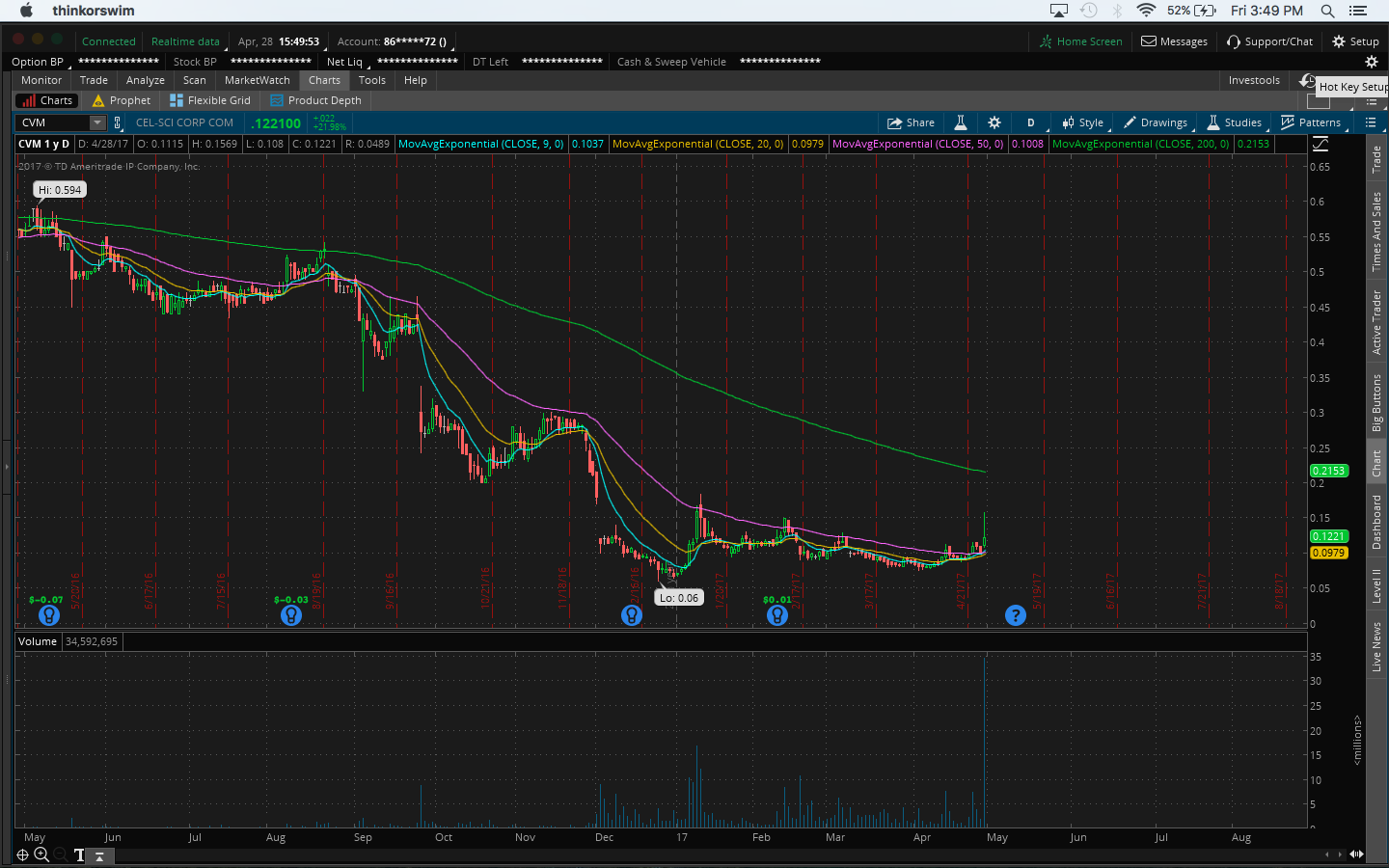This screenshot has width=1389, height=868.
Task: Open Product Depth view
Action: 316,100
